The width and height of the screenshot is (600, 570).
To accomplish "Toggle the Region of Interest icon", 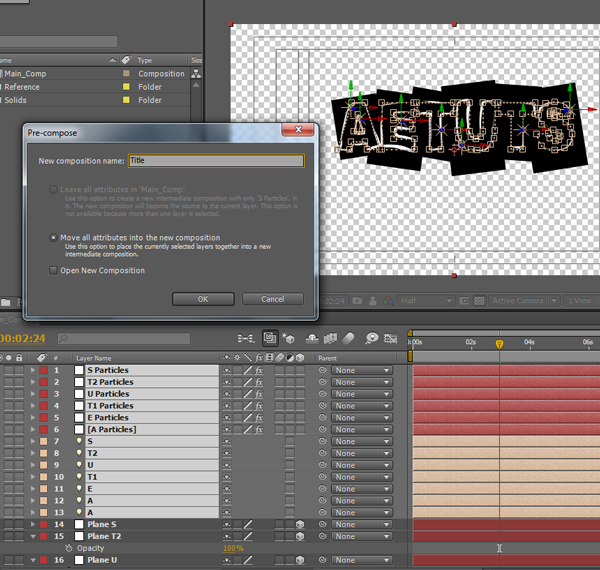I will (x=464, y=301).
